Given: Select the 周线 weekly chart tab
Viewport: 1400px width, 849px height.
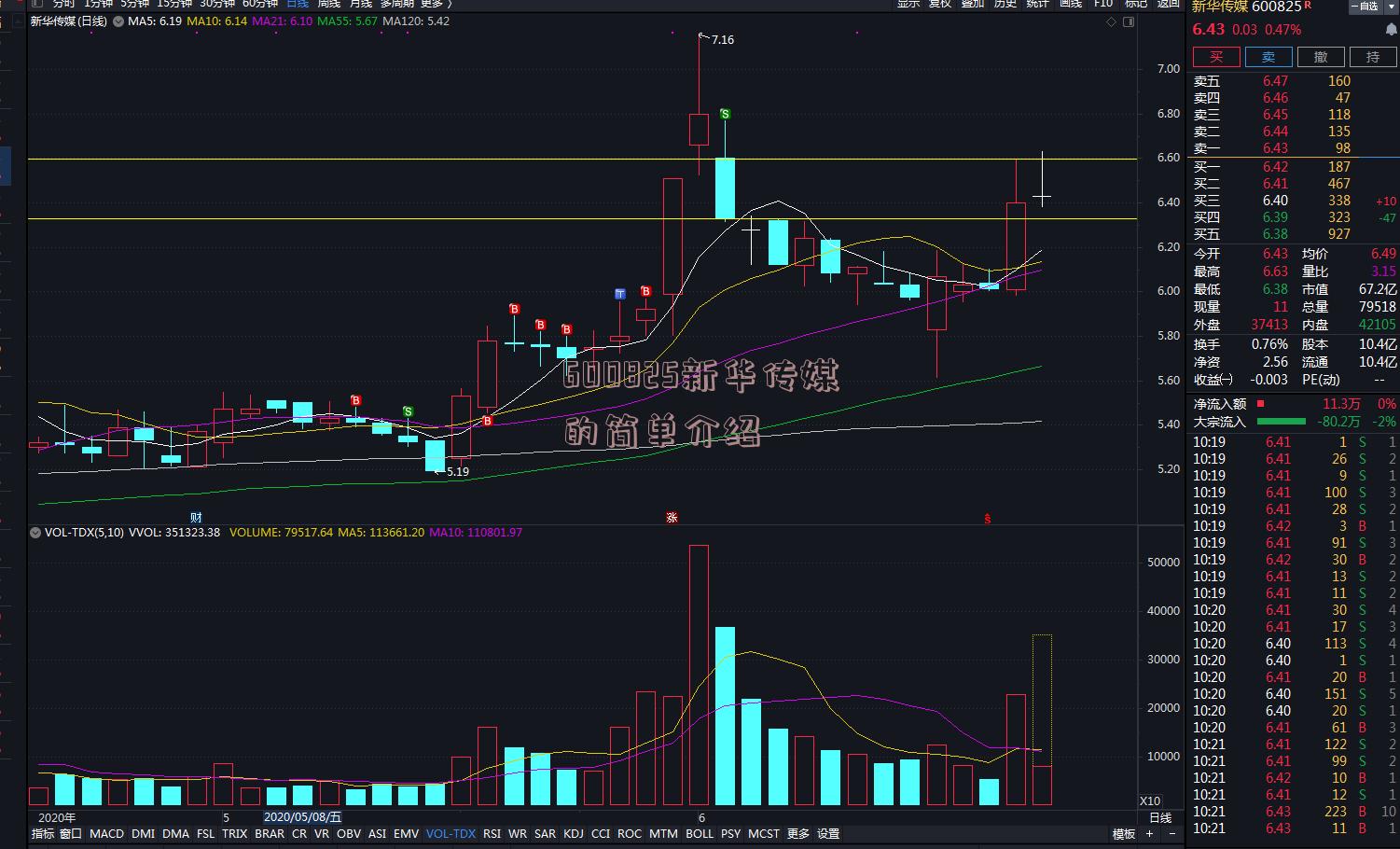Looking at the screenshot, I should [329, 4].
